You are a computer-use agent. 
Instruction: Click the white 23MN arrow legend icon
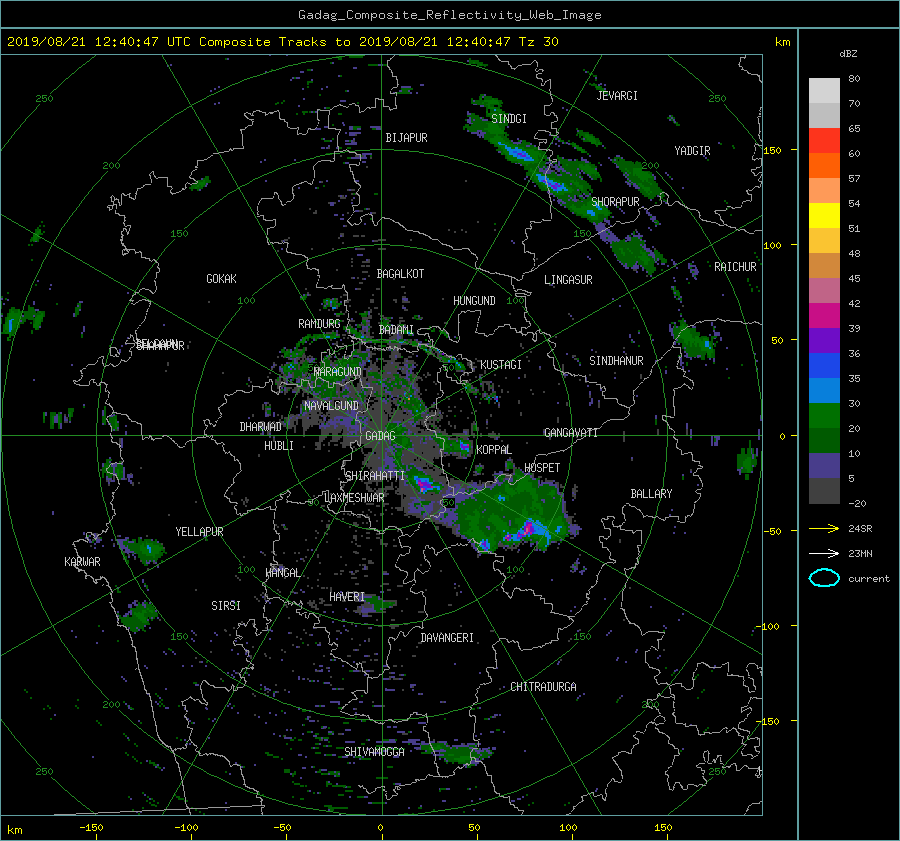tap(824, 553)
